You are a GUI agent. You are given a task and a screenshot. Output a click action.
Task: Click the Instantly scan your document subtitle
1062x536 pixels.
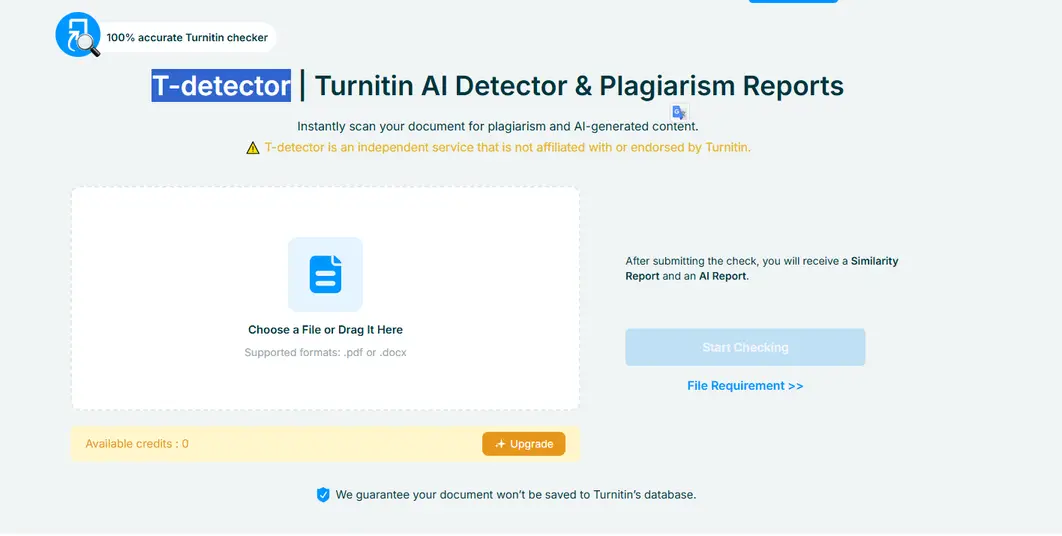pyautogui.click(x=497, y=127)
